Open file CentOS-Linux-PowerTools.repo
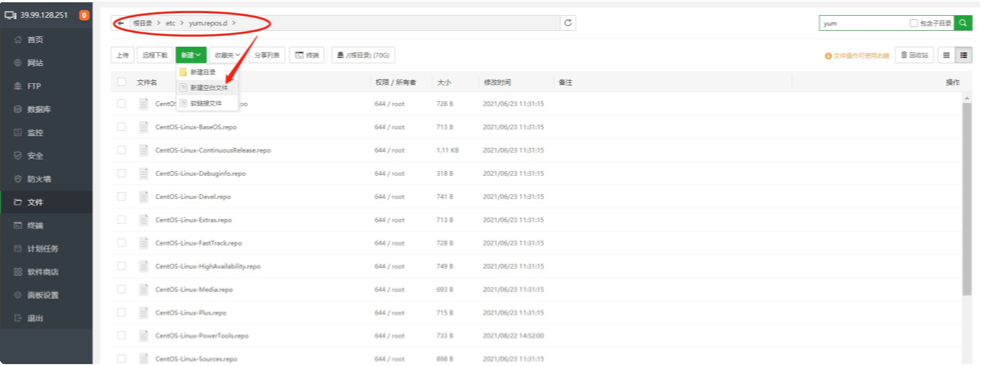982x366 pixels. click(x=202, y=335)
